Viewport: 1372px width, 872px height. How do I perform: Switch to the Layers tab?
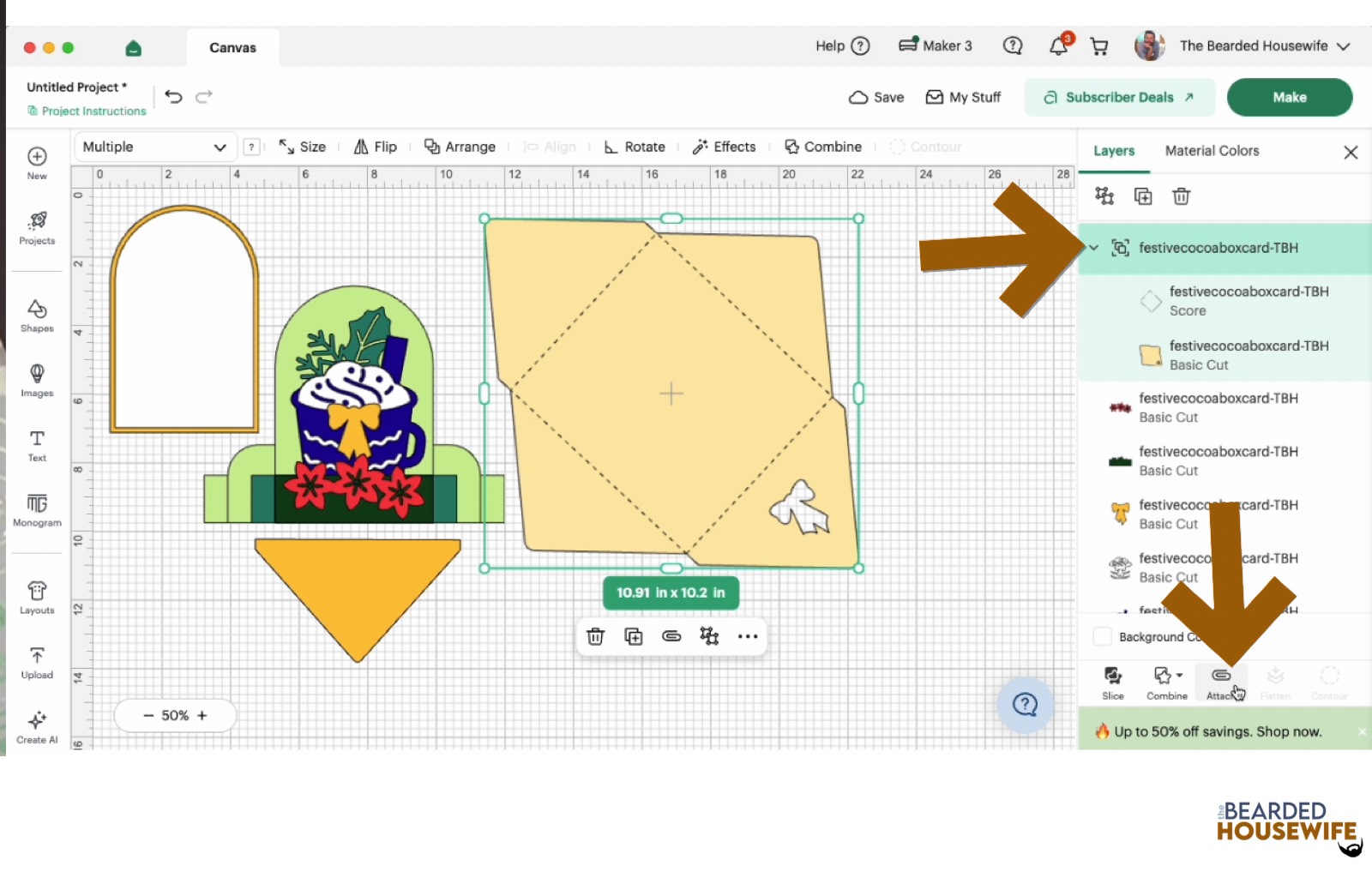1114,151
